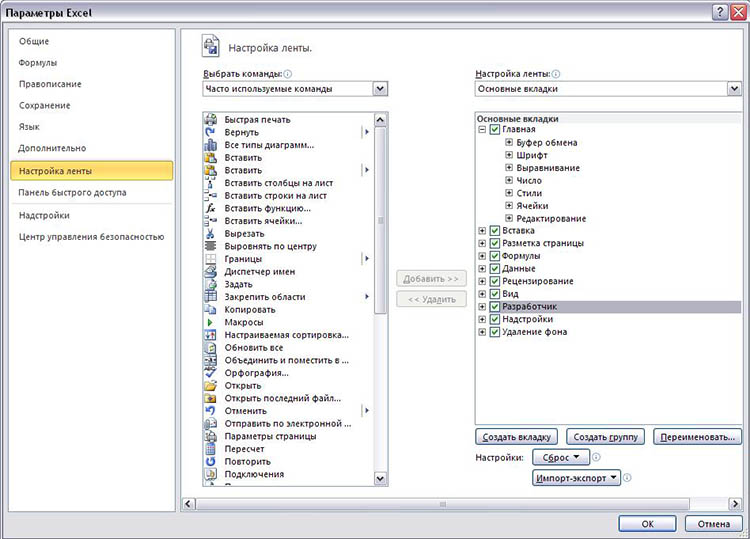Open the Импорт-экспорт dropdown button

click(576, 478)
